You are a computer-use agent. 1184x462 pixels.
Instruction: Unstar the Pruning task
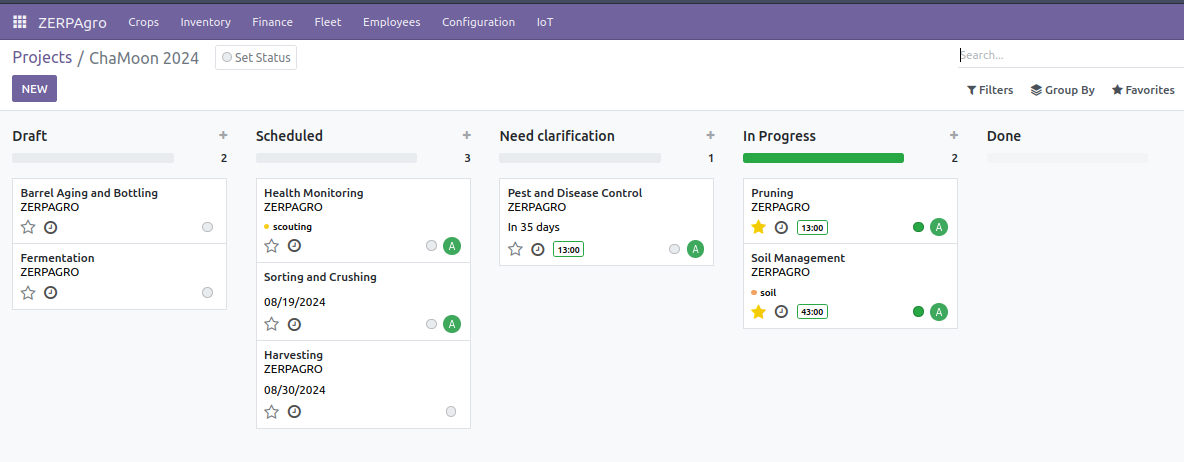(x=759, y=227)
